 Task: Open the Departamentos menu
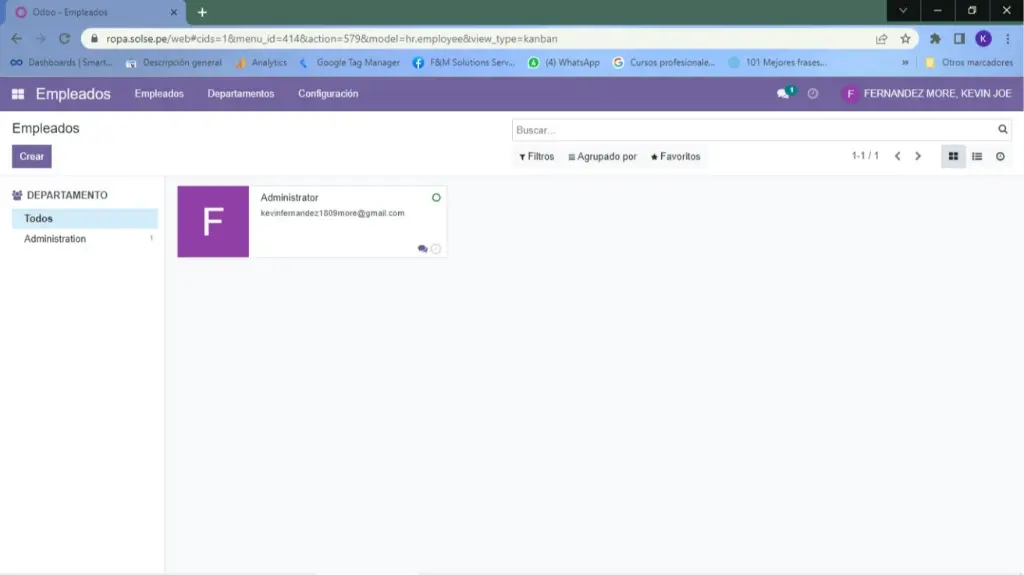click(240, 94)
